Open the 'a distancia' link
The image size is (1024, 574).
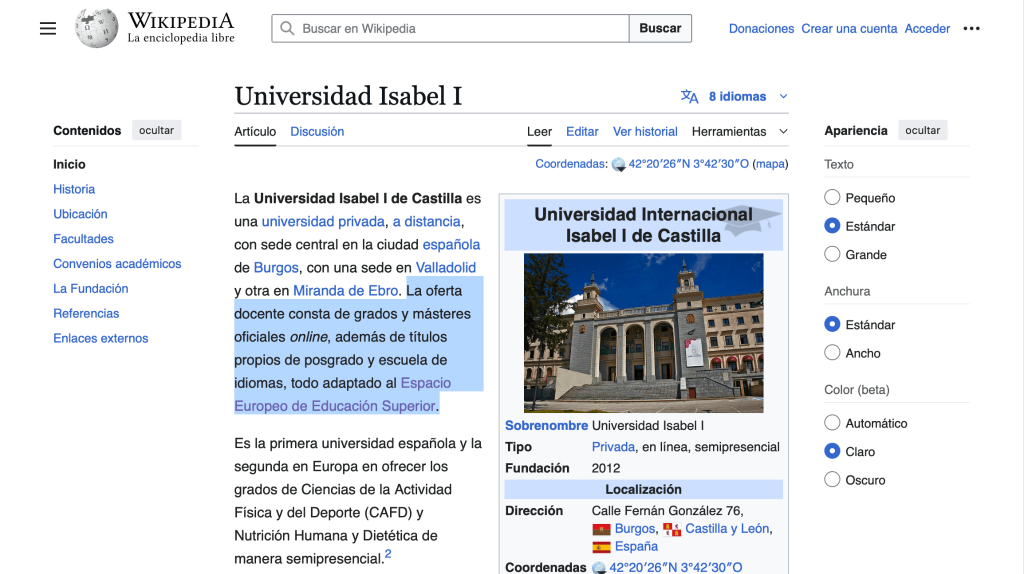[426, 221]
